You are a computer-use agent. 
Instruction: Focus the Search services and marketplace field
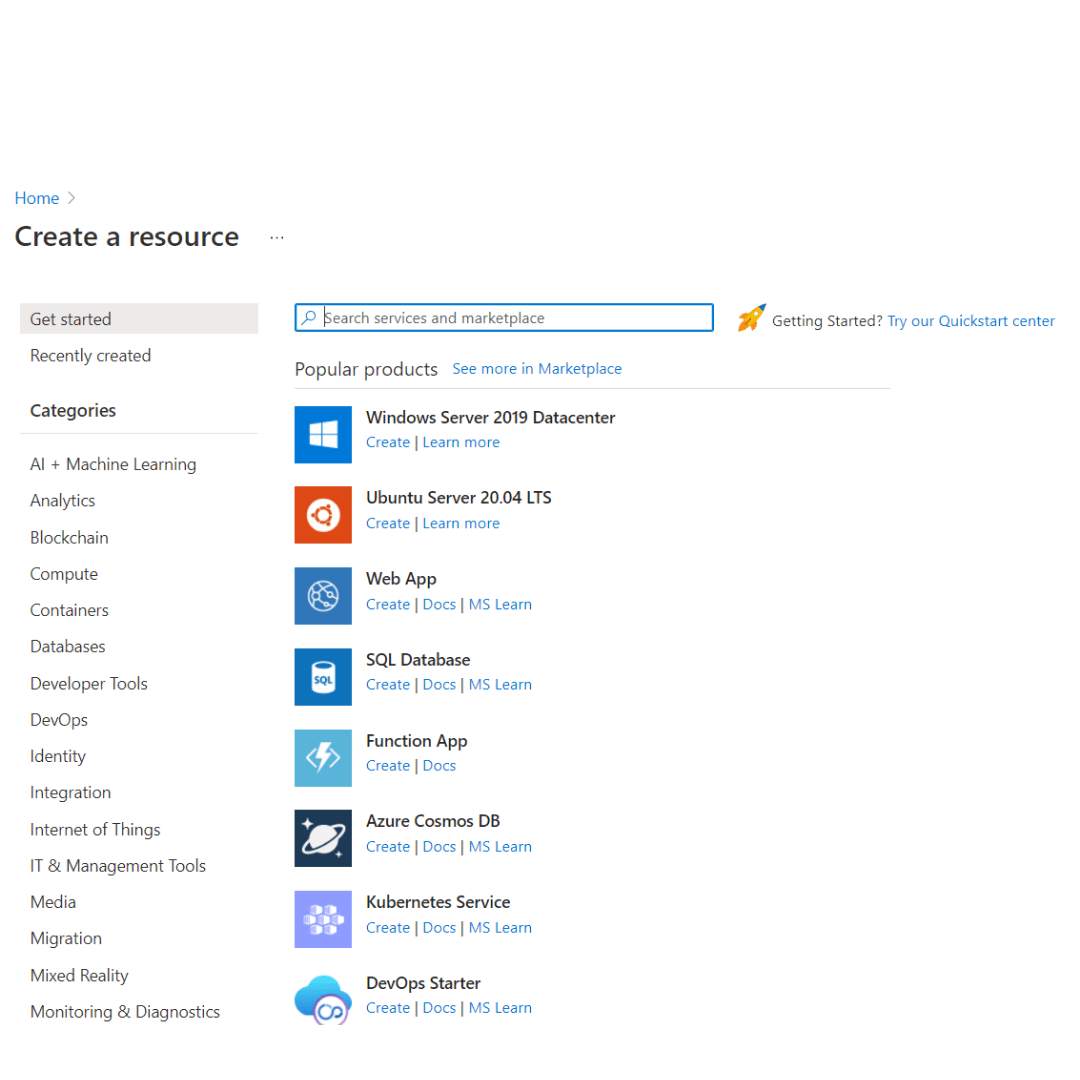[504, 318]
